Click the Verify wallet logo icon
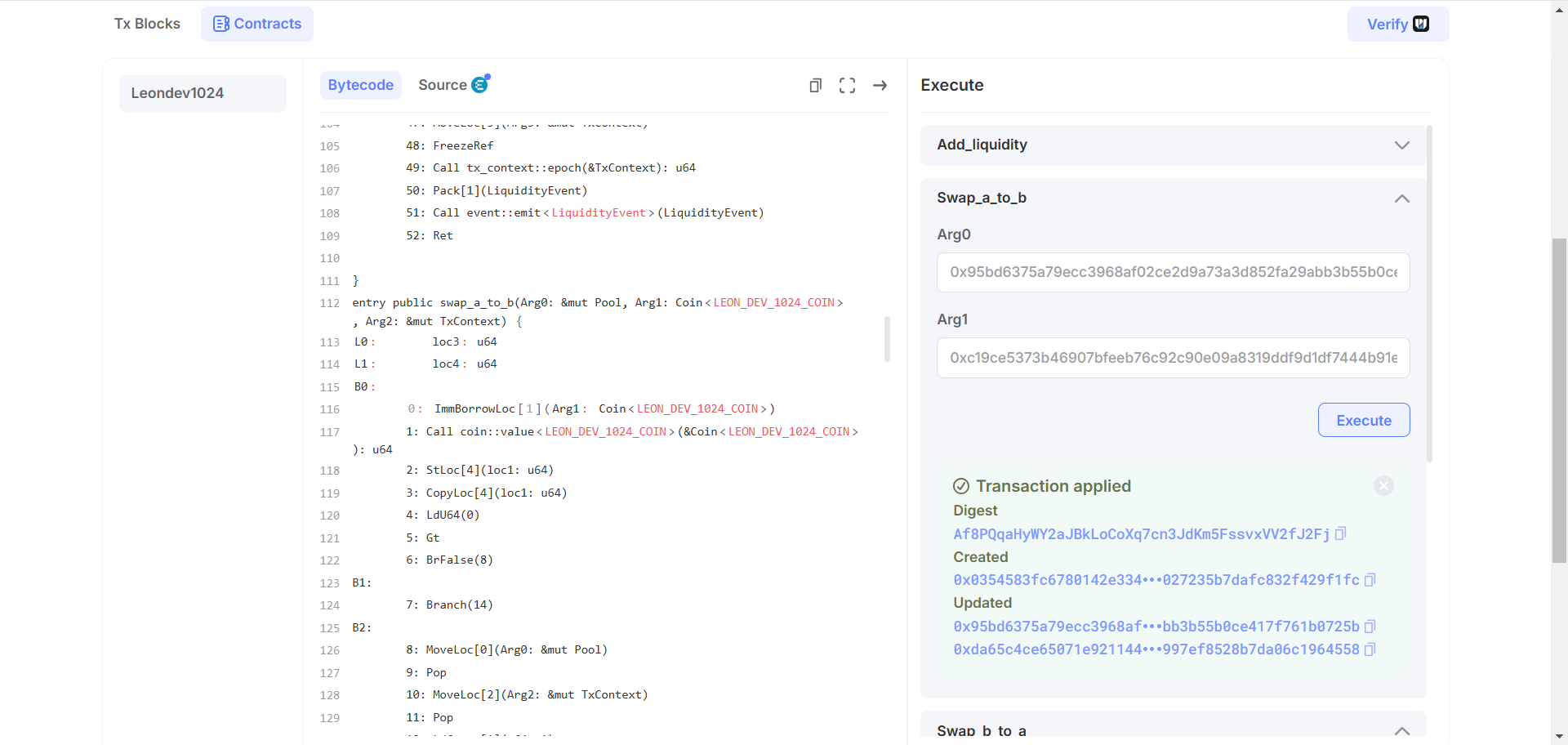 [1421, 24]
